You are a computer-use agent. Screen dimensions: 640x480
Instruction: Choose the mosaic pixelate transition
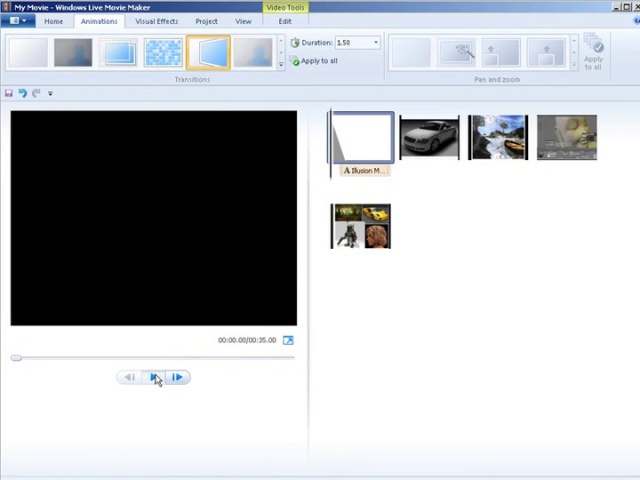coord(163,53)
